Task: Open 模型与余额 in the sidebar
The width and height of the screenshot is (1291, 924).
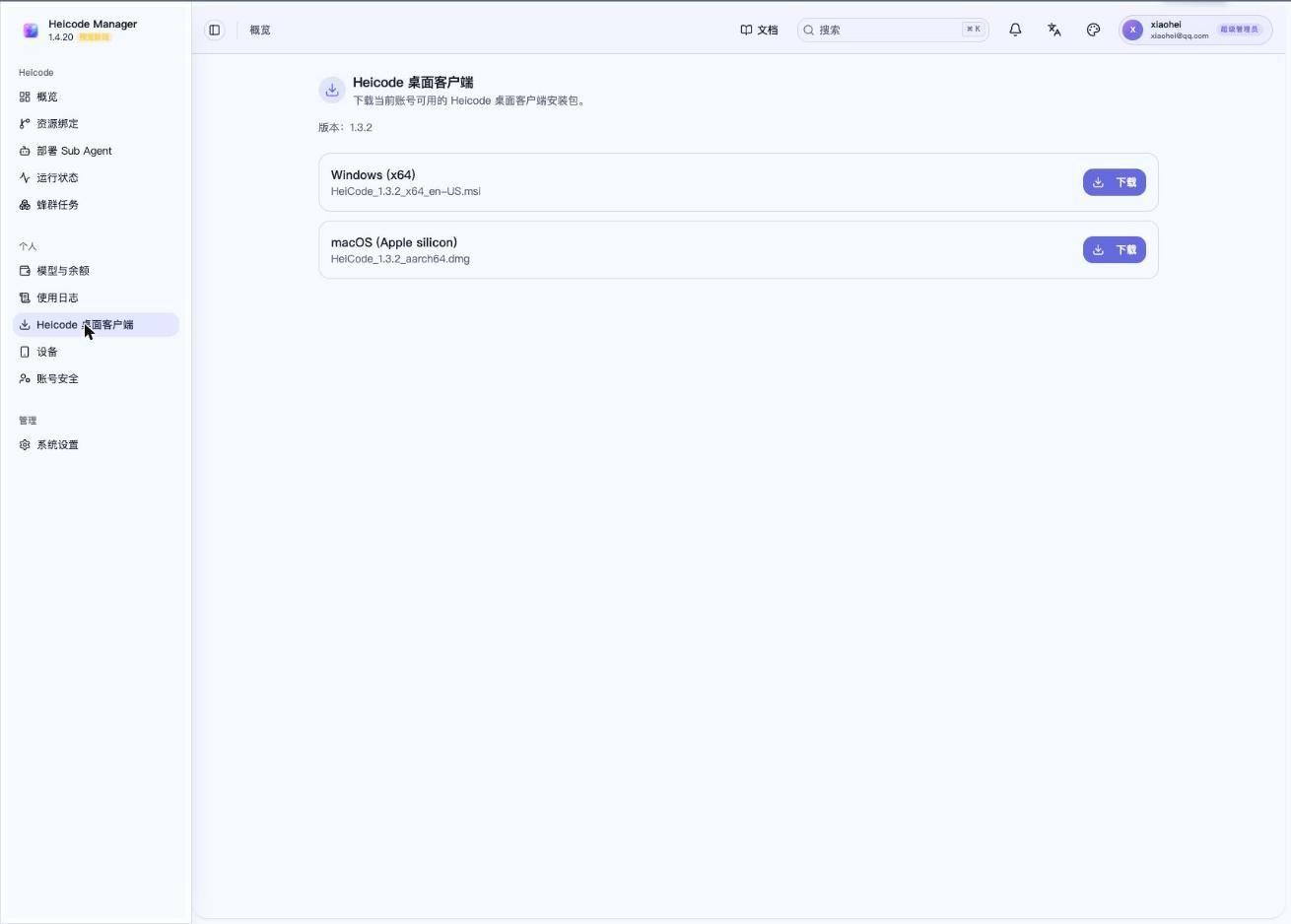Action: tap(96, 270)
